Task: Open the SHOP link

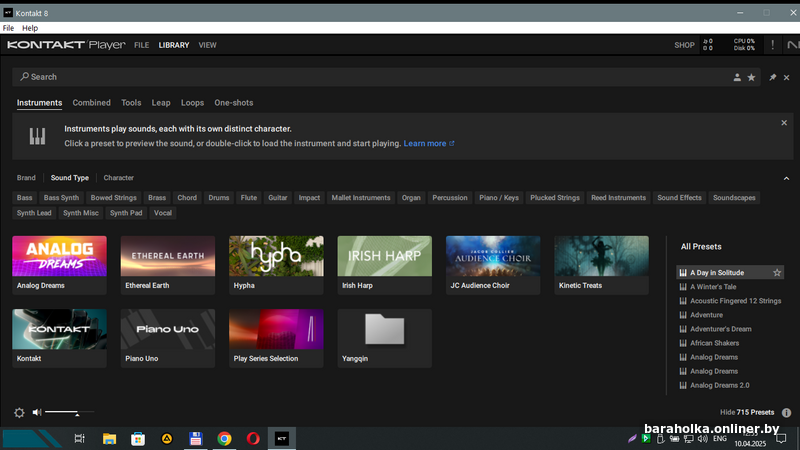Action: click(684, 45)
